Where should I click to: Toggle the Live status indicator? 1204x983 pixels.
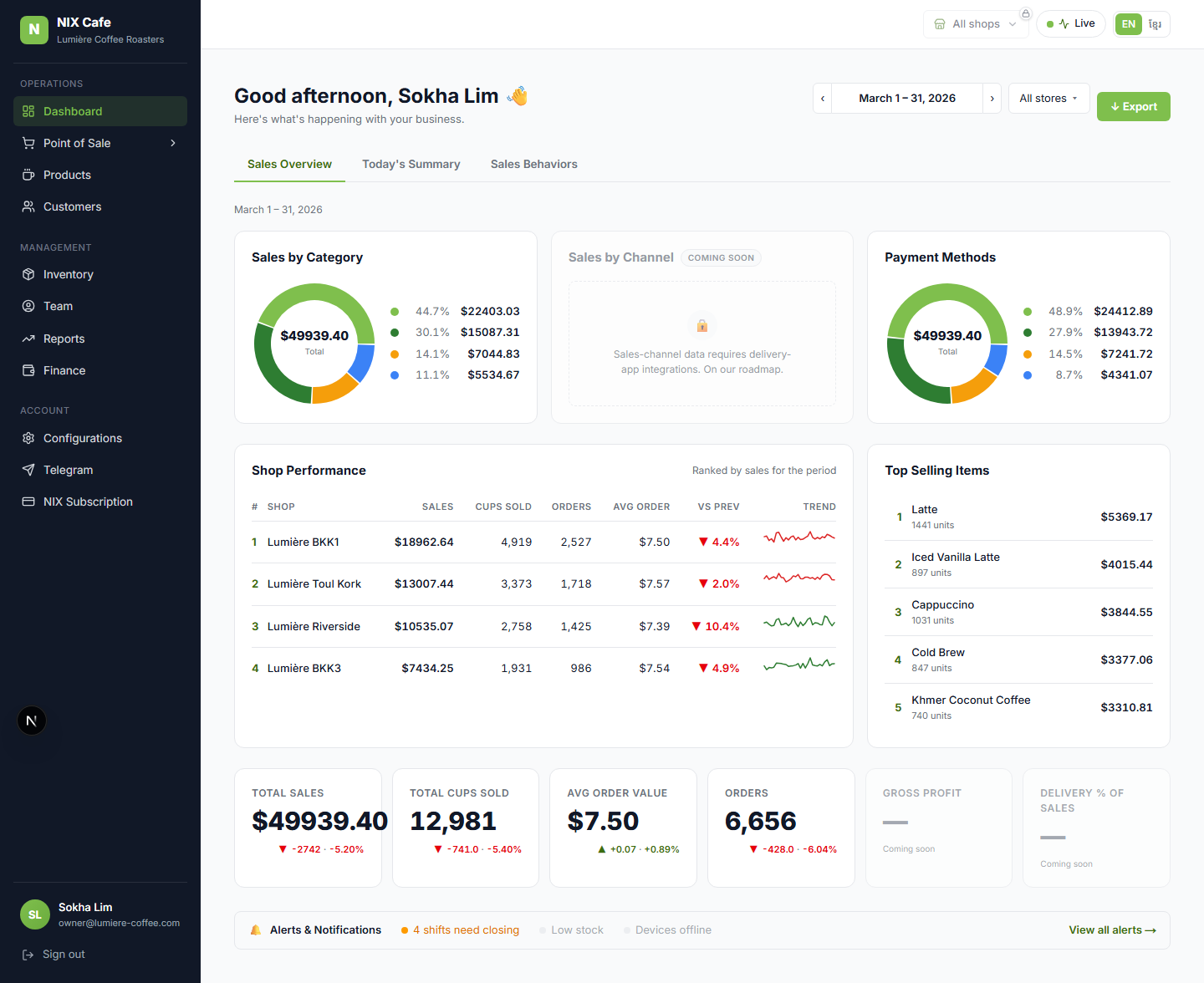1071,23
